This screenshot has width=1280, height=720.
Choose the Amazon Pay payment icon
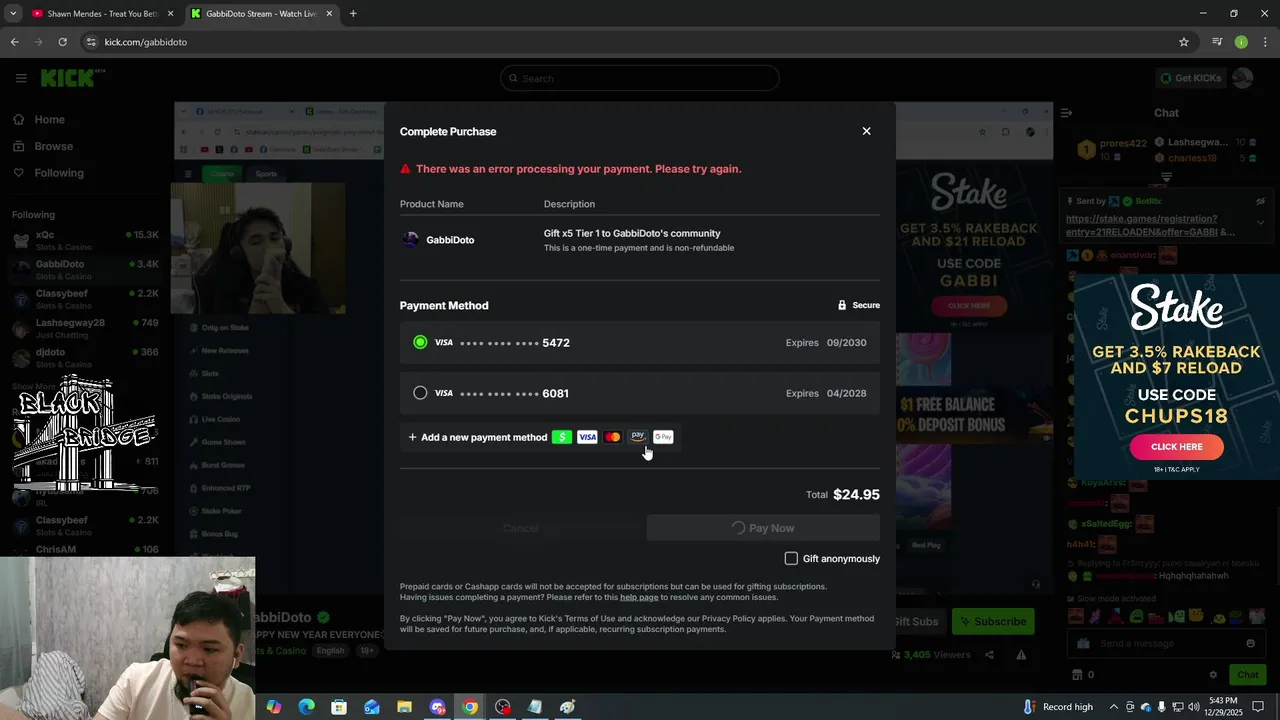[638, 437]
